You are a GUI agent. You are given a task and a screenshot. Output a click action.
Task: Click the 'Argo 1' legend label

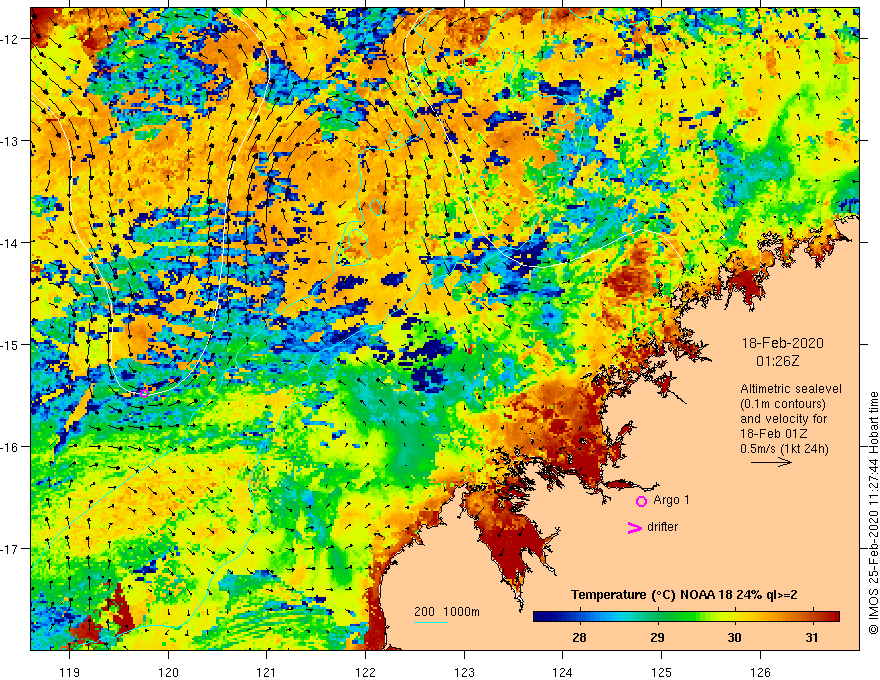pyautogui.click(x=671, y=500)
